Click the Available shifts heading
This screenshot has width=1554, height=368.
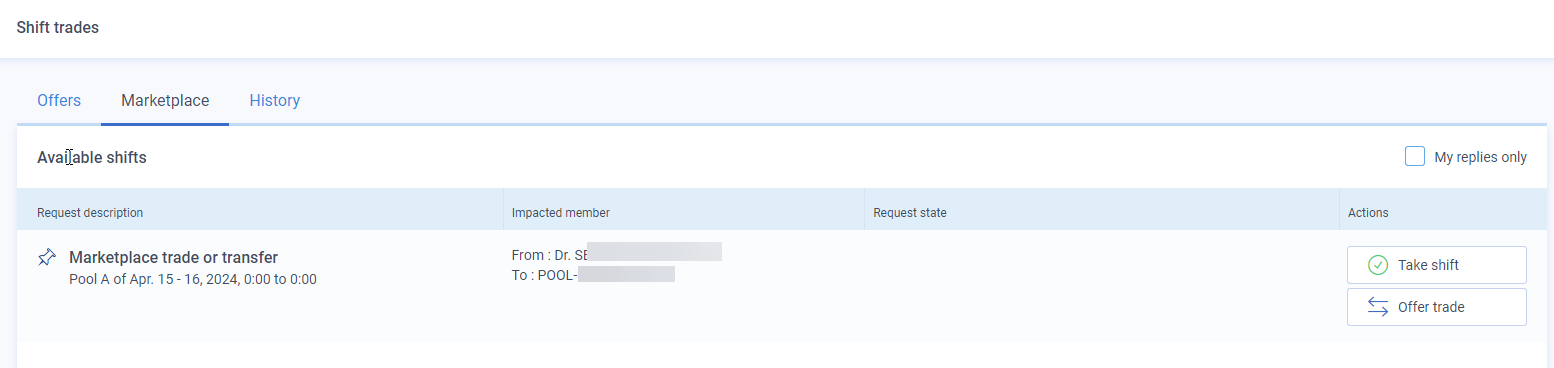pyautogui.click(x=92, y=157)
